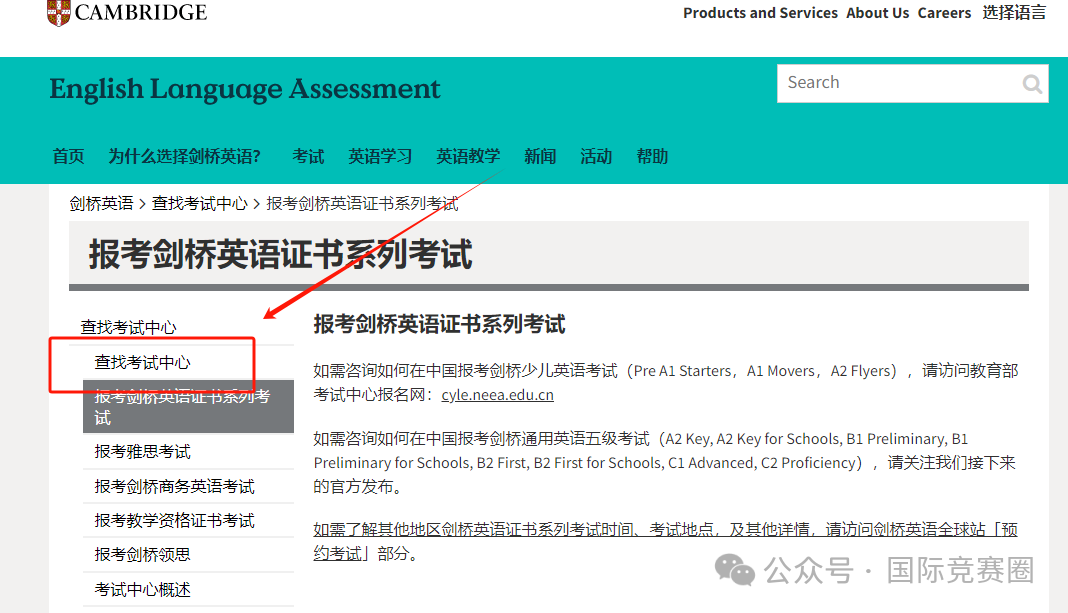Open 帮助 in the navigation bar
This screenshot has width=1068, height=613.
[x=652, y=156]
